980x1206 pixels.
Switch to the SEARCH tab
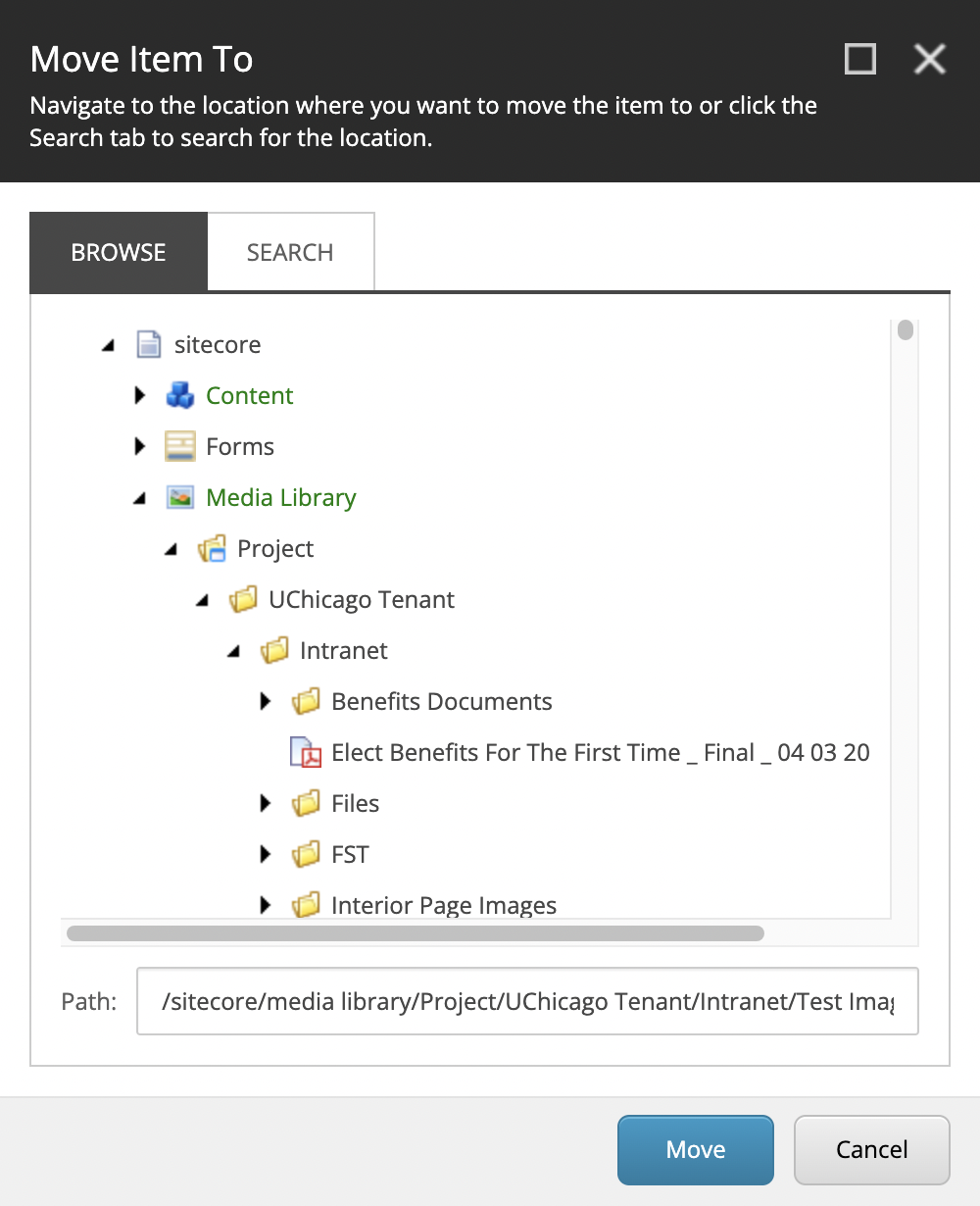coord(289,251)
